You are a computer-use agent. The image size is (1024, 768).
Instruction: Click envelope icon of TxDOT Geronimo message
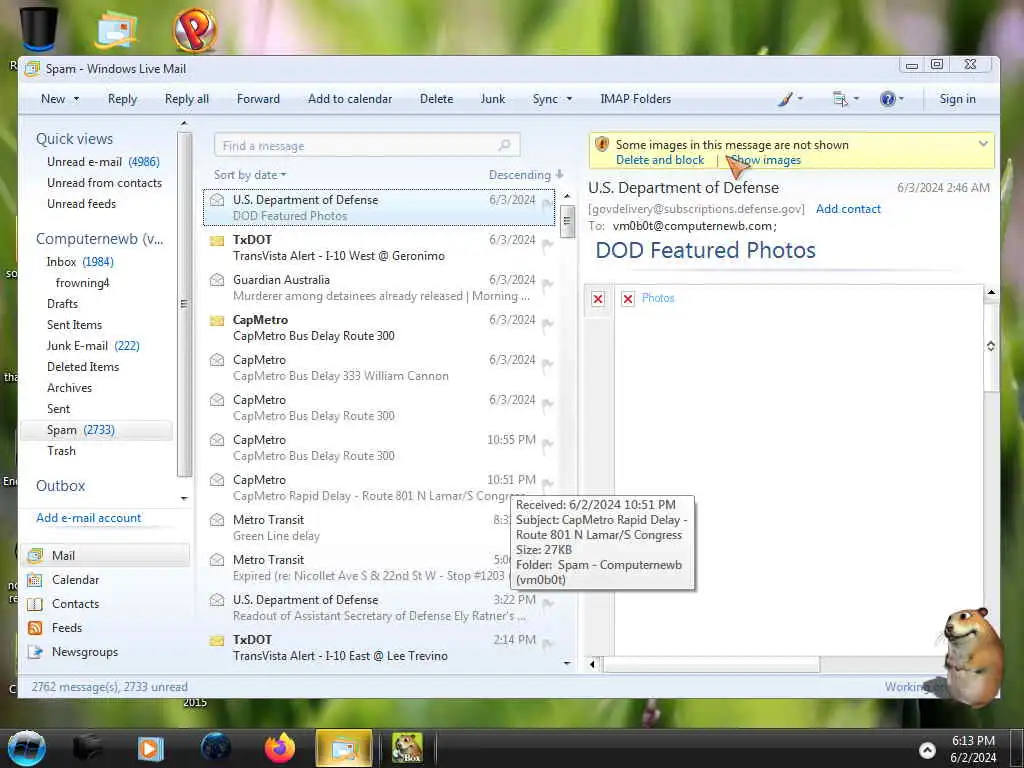[x=217, y=240]
